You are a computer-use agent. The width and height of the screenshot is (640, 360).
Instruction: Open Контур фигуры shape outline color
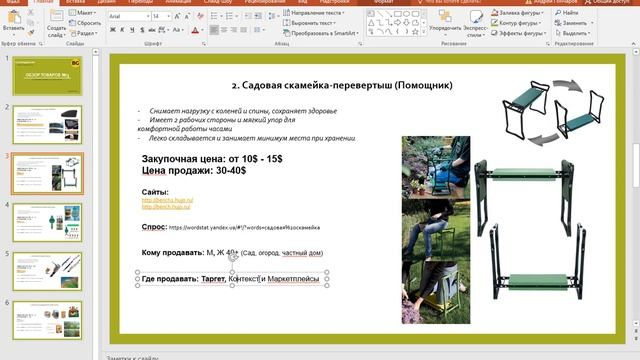516,23
